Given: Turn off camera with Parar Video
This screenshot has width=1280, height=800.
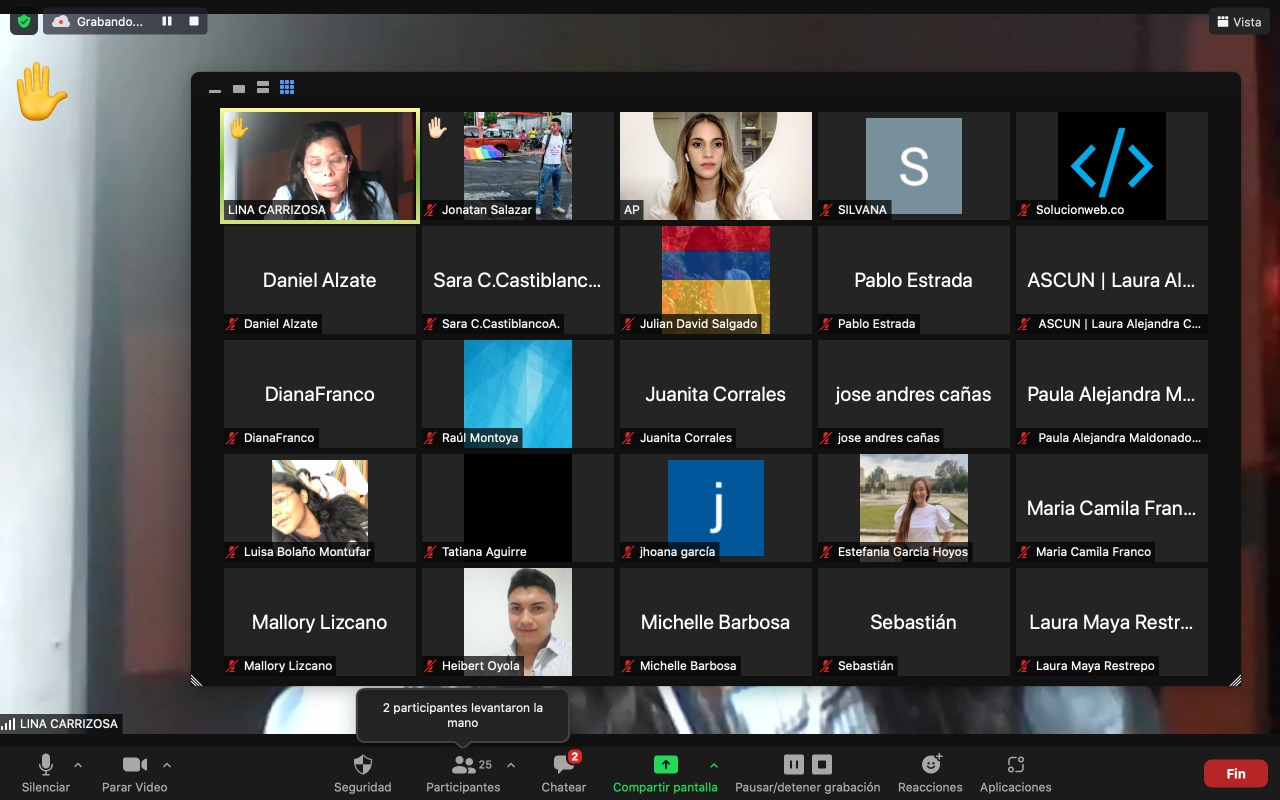Looking at the screenshot, I should 135,773.
